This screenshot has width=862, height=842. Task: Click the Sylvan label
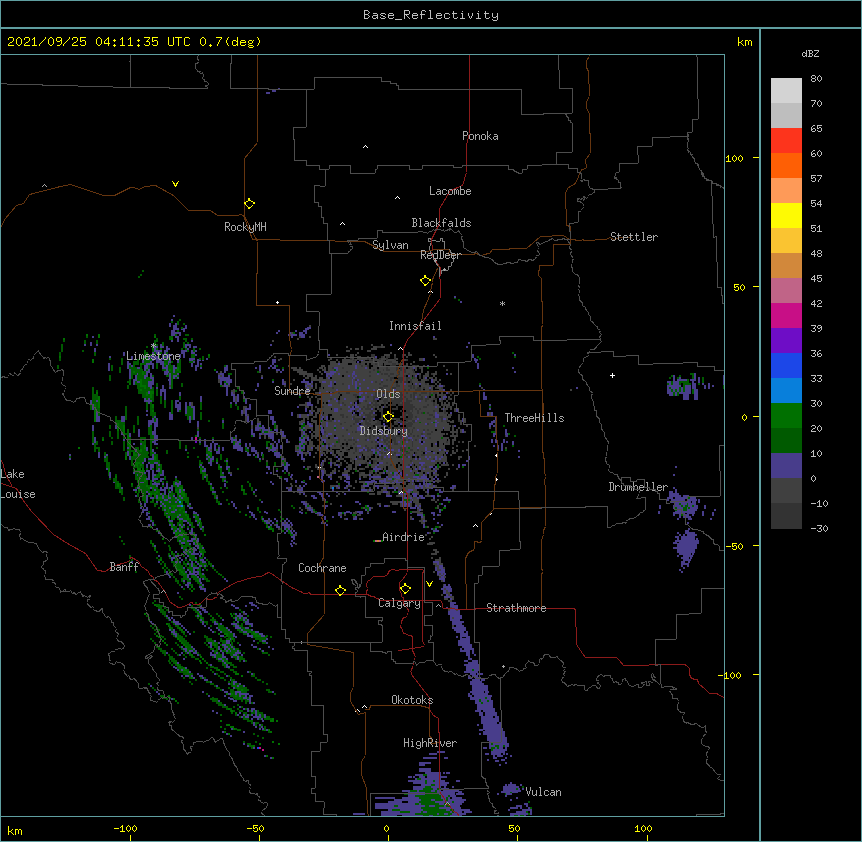coord(390,245)
